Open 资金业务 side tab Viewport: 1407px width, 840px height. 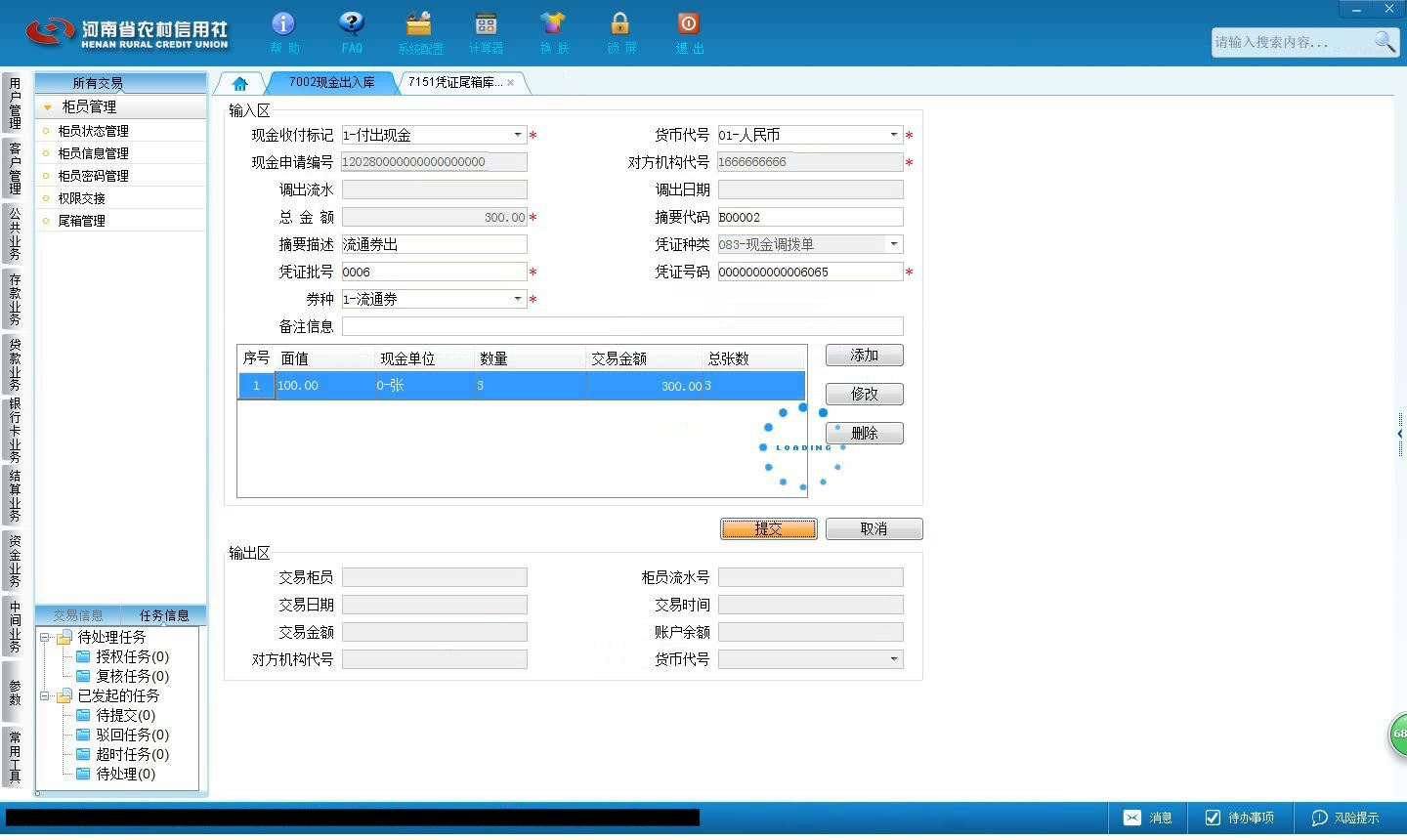tap(15, 560)
